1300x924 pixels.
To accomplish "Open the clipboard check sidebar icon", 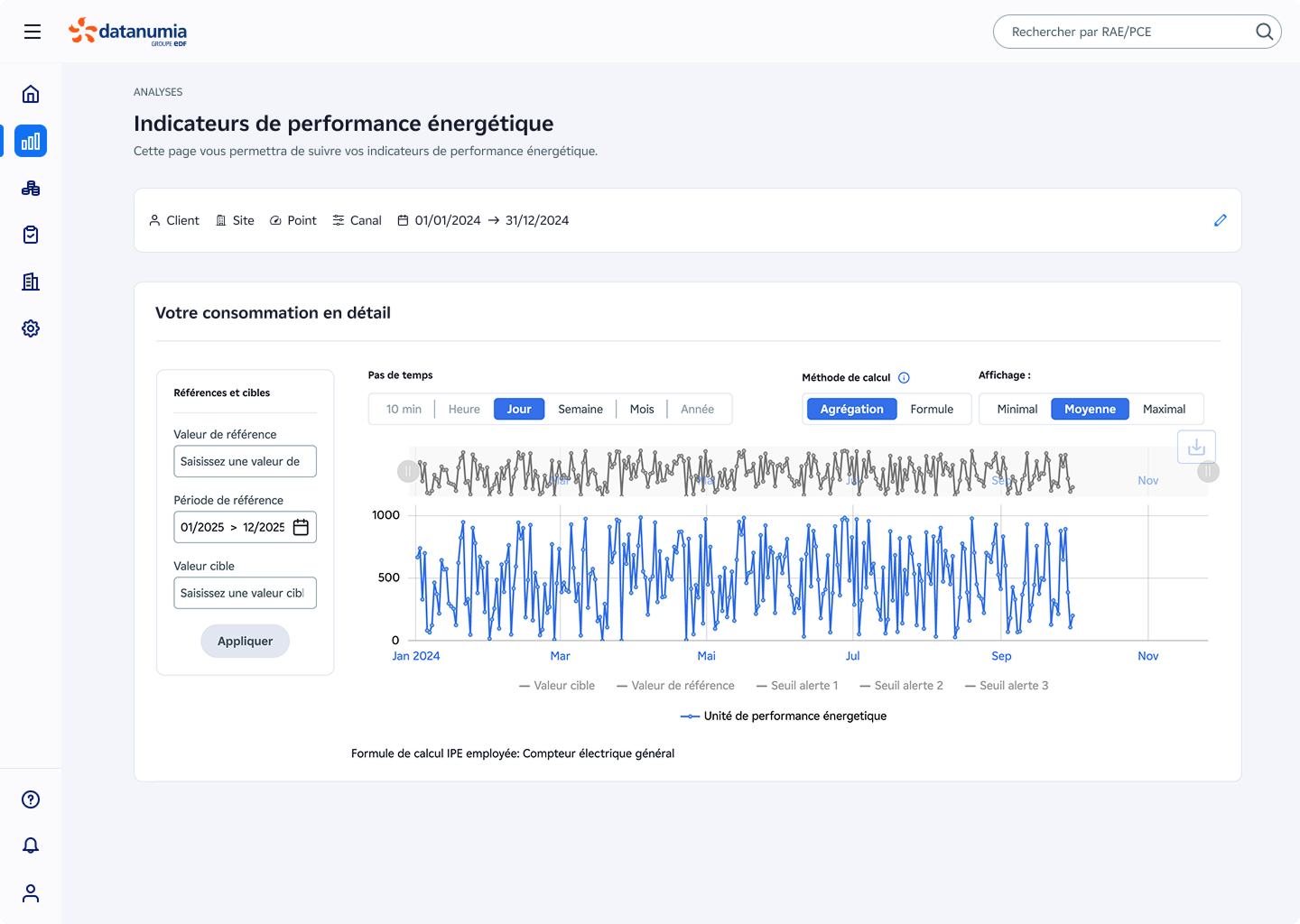I will [31, 235].
